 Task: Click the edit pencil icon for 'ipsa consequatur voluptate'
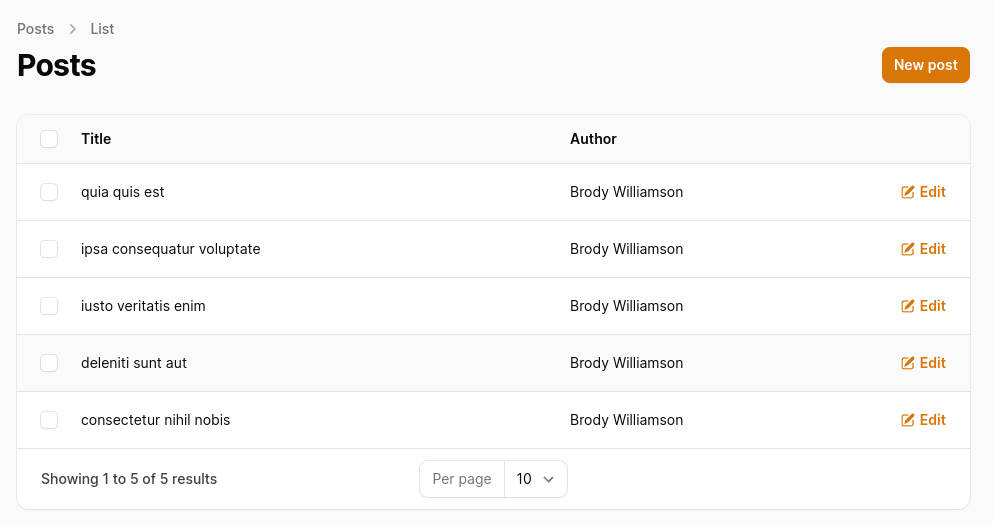(x=908, y=249)
